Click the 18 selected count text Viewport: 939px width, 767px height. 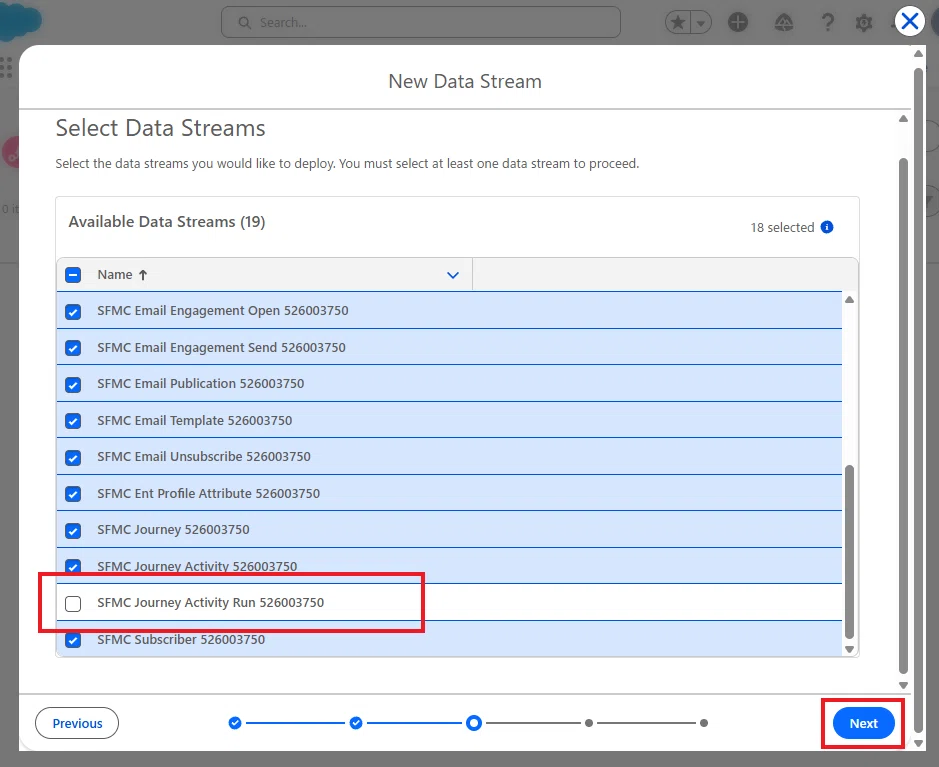782,228
